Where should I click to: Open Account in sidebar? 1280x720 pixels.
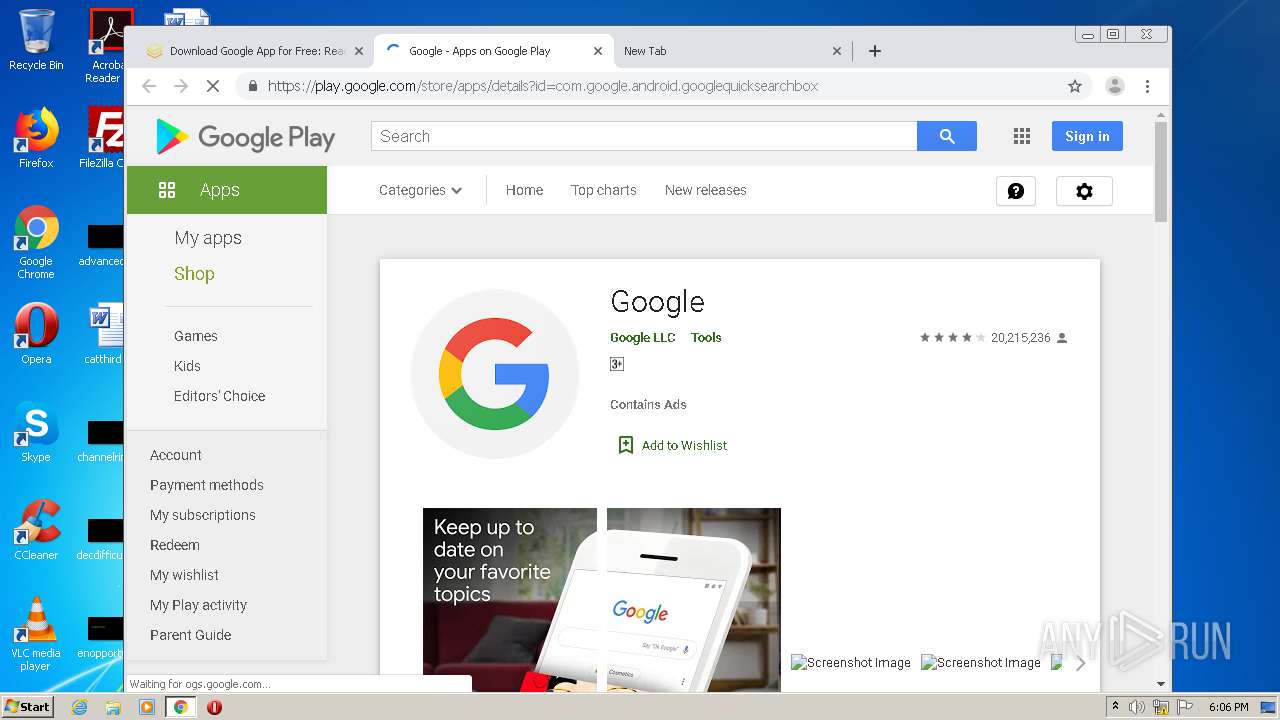click(176, 455)
